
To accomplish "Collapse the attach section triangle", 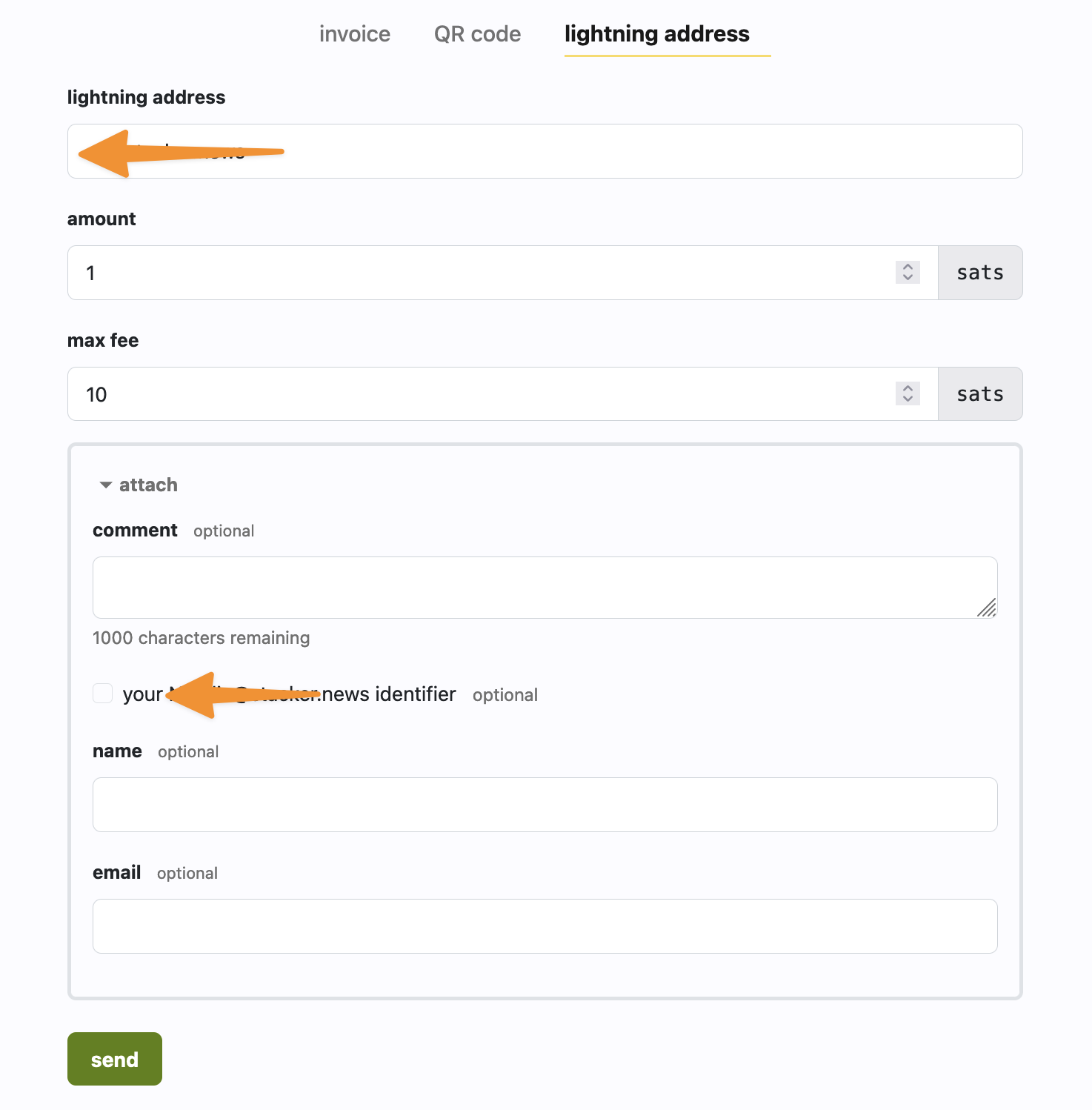I will [x=106, y=485].
